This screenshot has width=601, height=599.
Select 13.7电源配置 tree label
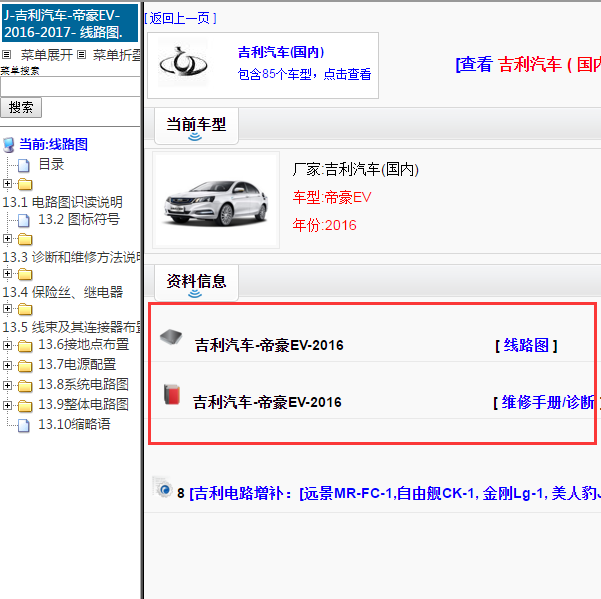(x=77, y=364)
